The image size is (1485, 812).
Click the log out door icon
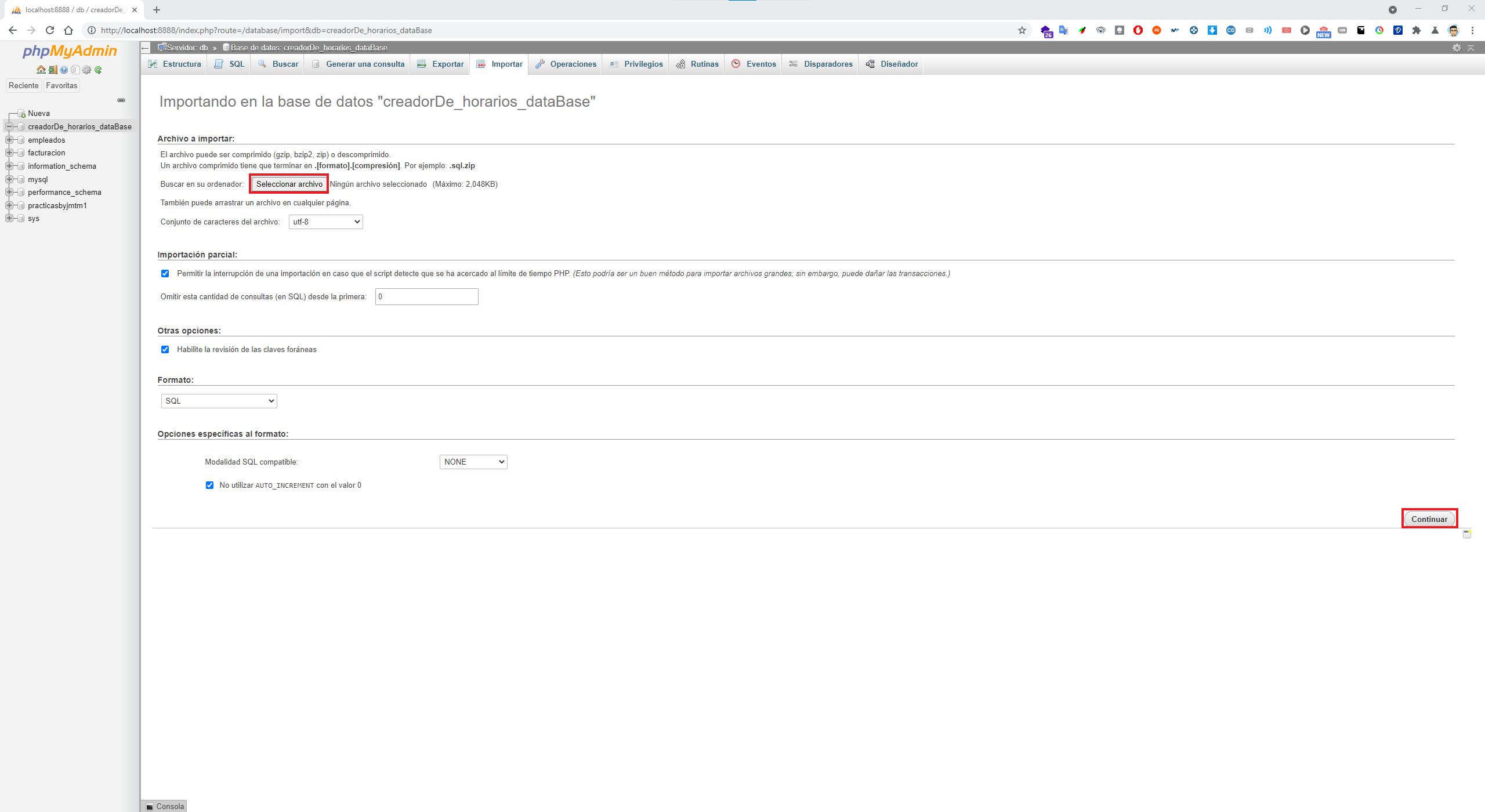coord(52,70)
